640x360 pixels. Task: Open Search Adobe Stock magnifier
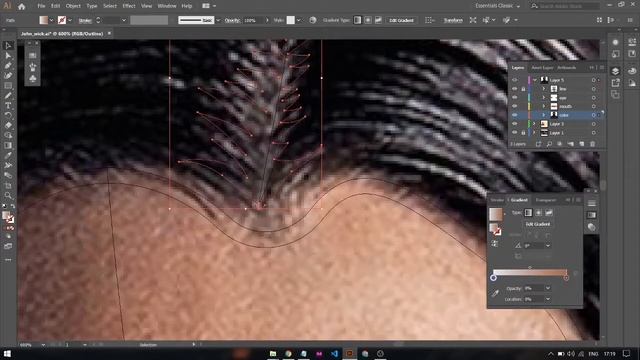pyautogui.click(x=534, y=6)
